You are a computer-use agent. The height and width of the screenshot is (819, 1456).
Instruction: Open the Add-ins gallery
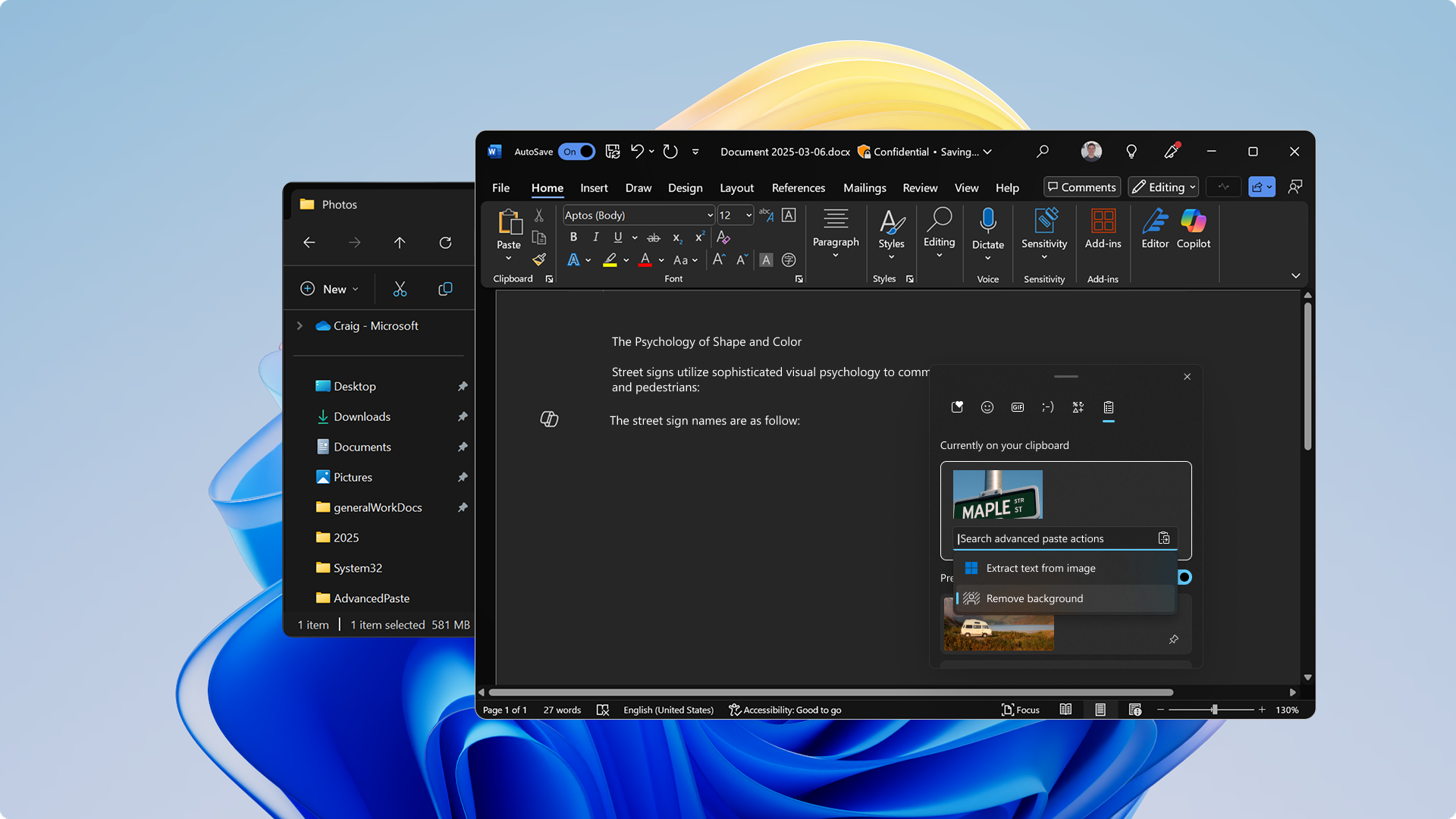click(x=1103, y=228)
